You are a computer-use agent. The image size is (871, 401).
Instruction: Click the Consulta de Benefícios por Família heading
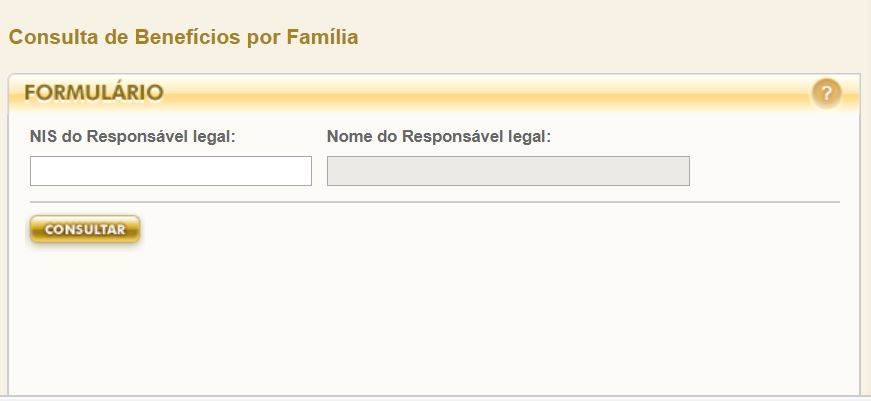coord(183,38)
